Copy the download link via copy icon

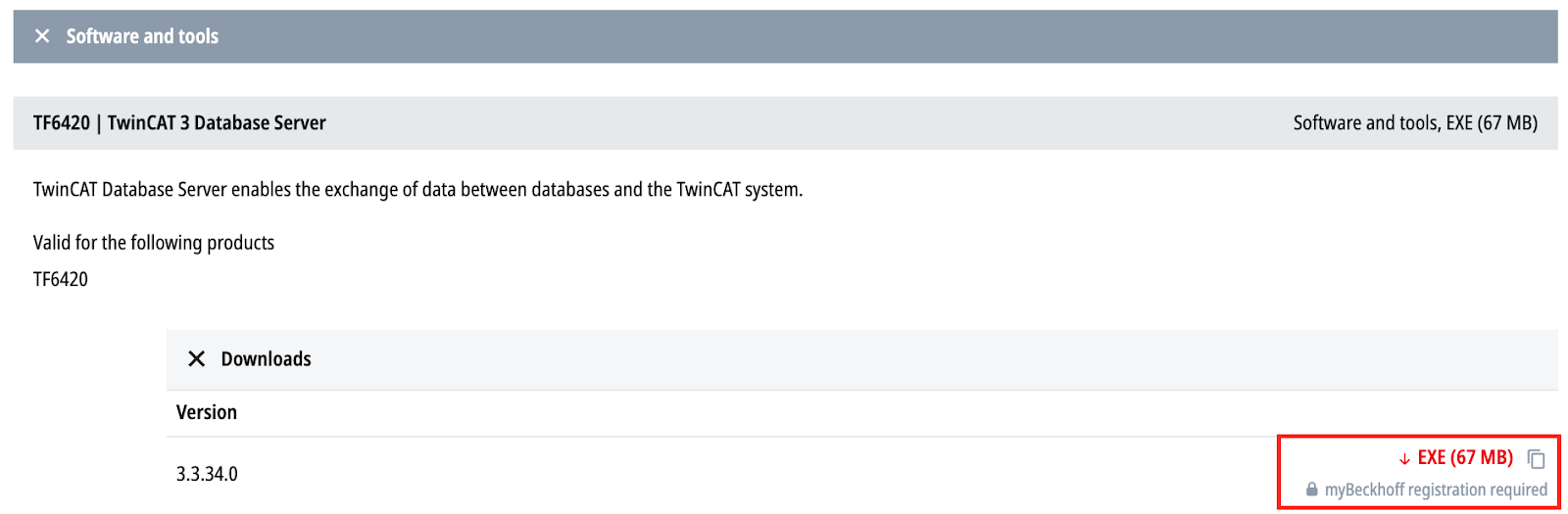coord(1536,459)
